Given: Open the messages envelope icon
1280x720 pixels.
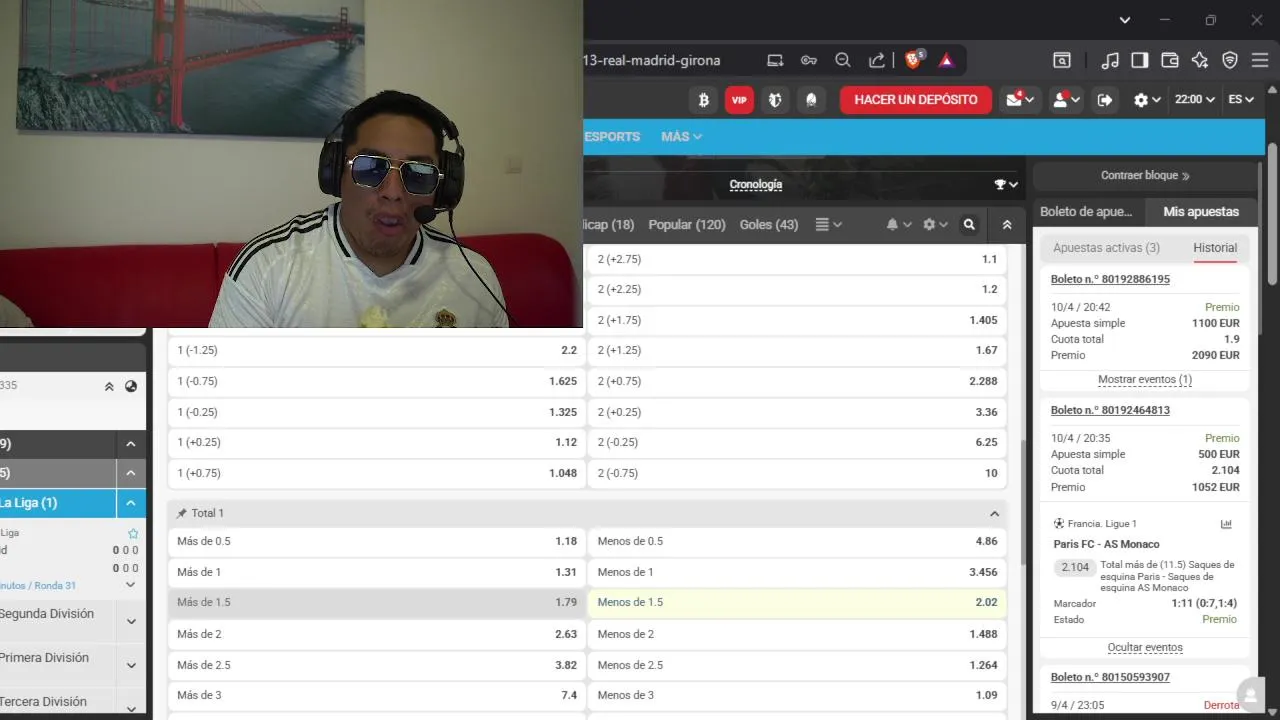Looking at the screenshot, I should point(1020,100).
